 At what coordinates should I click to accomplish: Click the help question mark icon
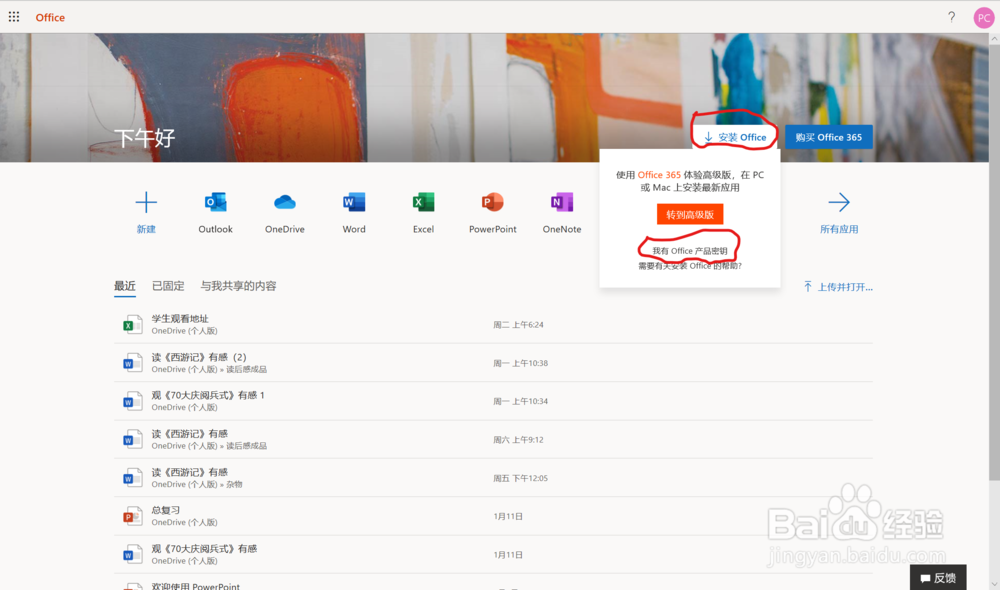[951, 17]
